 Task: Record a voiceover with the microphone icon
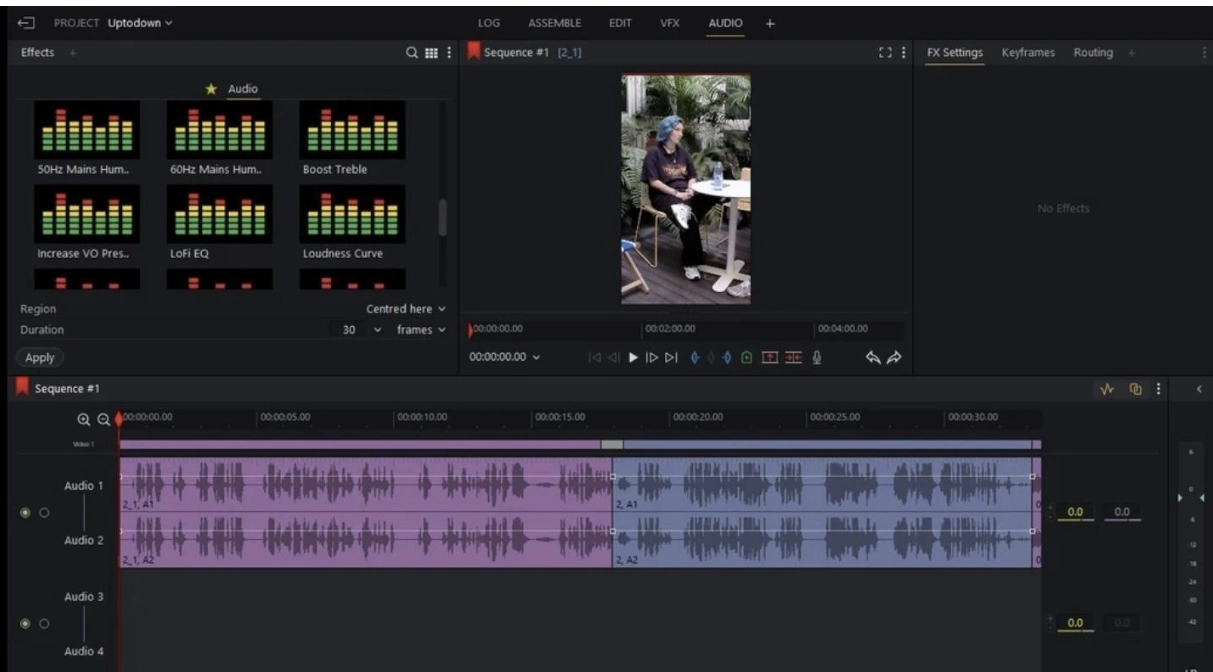pos(818,358)
